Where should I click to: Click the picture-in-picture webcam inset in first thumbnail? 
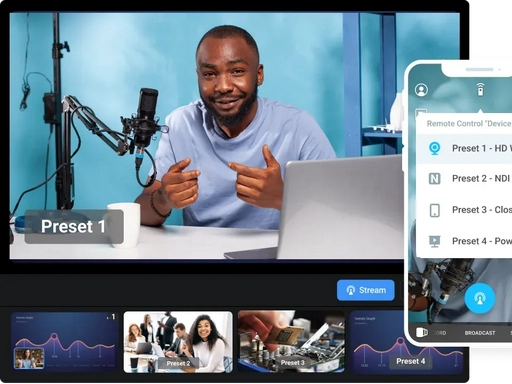pyautogui.click(x=29, y=358)
